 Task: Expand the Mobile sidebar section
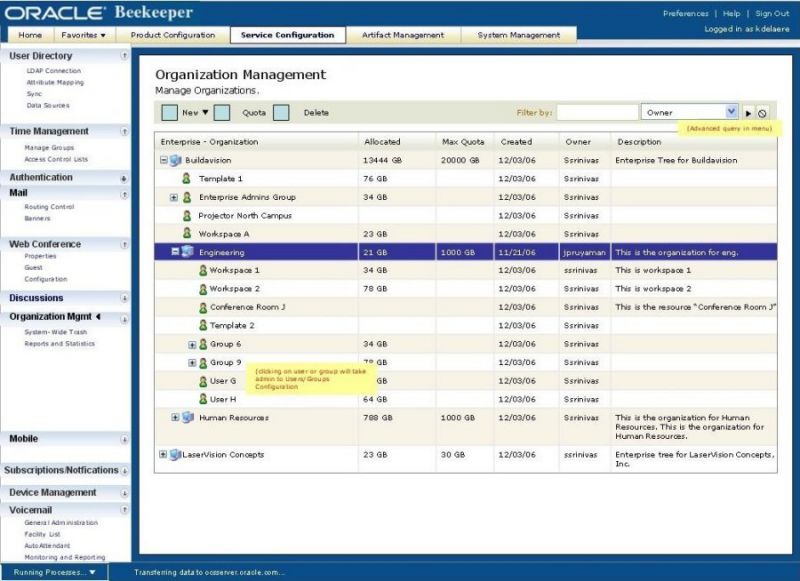124,440
